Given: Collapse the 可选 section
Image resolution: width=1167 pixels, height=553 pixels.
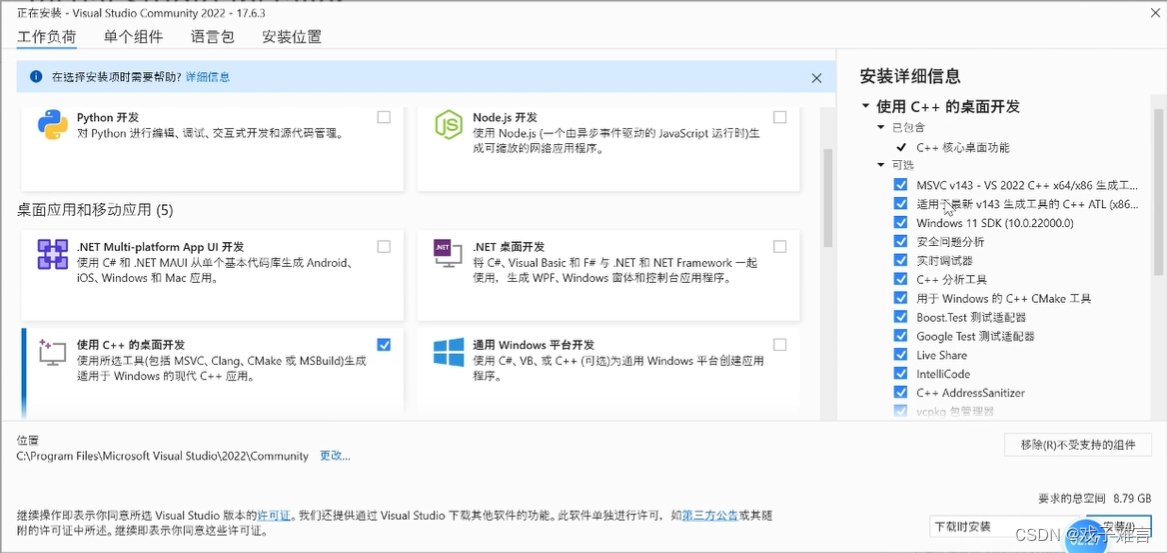Looking at the screenshot, I should coord(881,164).
